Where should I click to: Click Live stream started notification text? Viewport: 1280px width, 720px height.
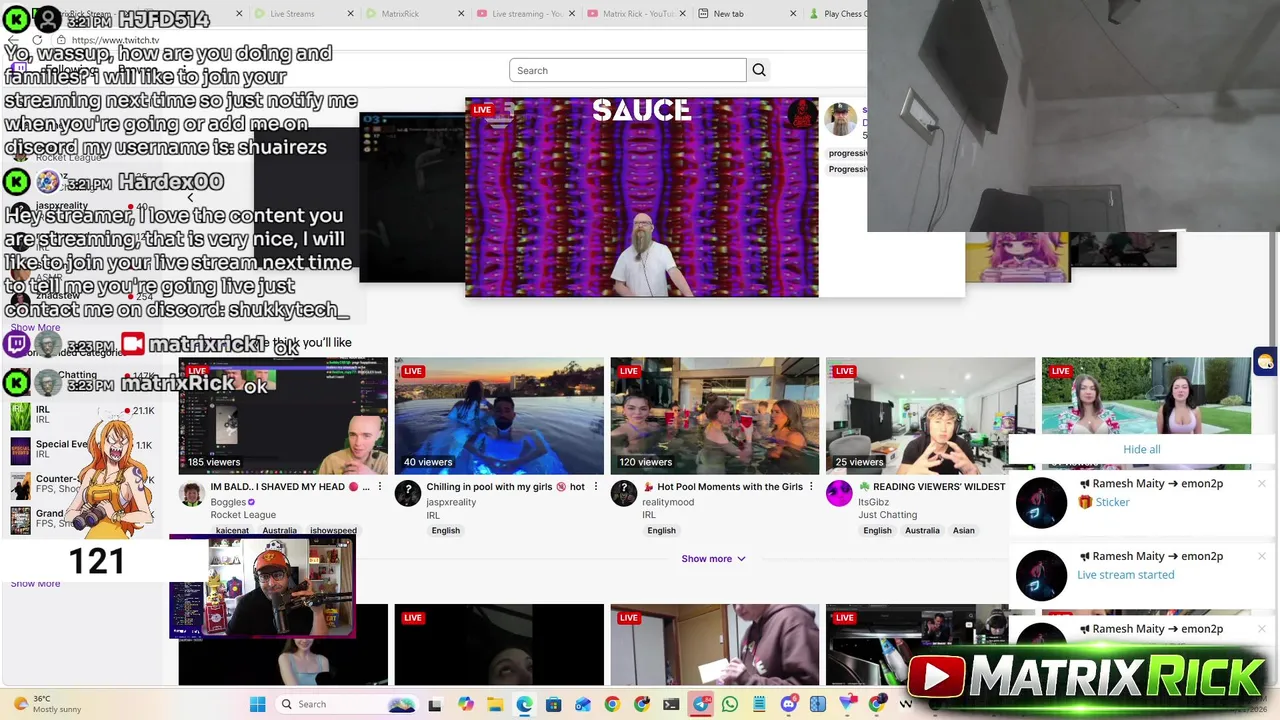pos(1125,575)
